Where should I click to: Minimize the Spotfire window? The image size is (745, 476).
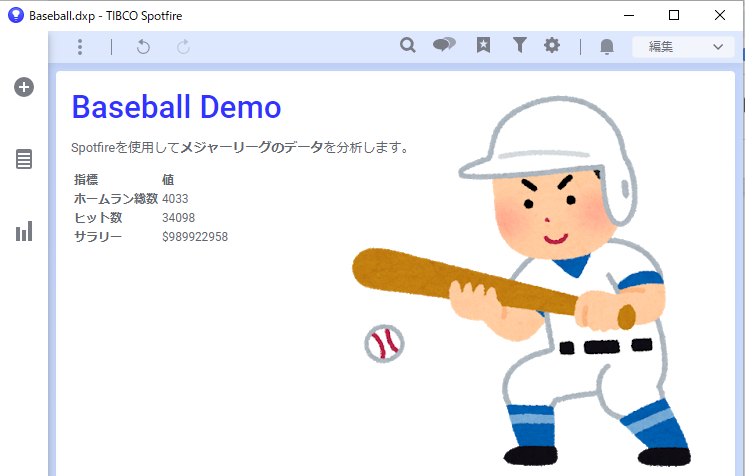[x=629, y=15]
